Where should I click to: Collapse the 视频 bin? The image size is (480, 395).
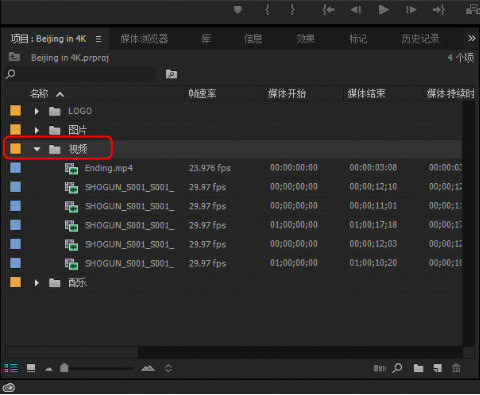click(x=37, y=149)
